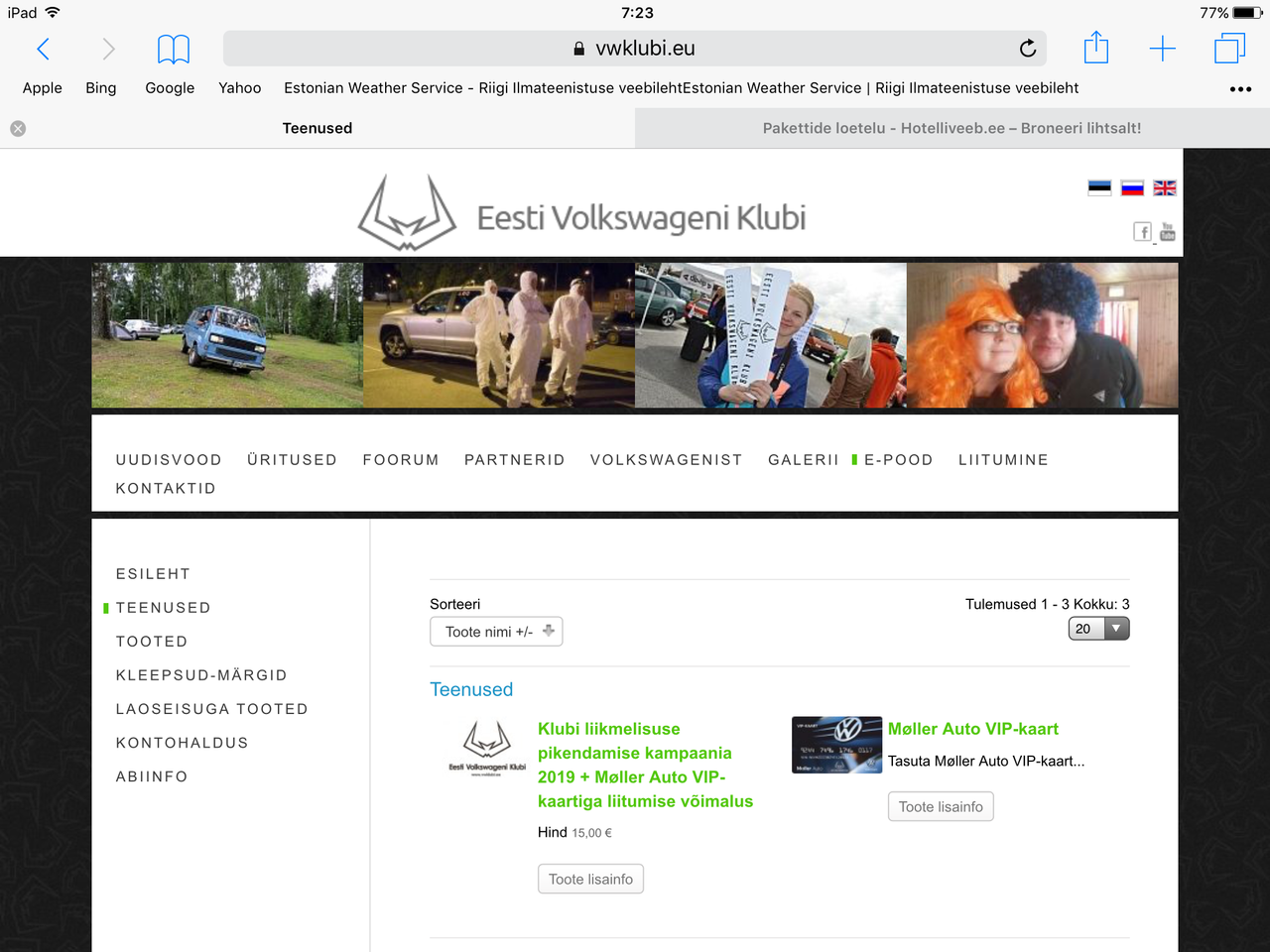The width and height of the screenshot is (1270, 952).
Task: Reload the page with the refresh icon
Action: pyautogui.click(x=1028, y=49)
